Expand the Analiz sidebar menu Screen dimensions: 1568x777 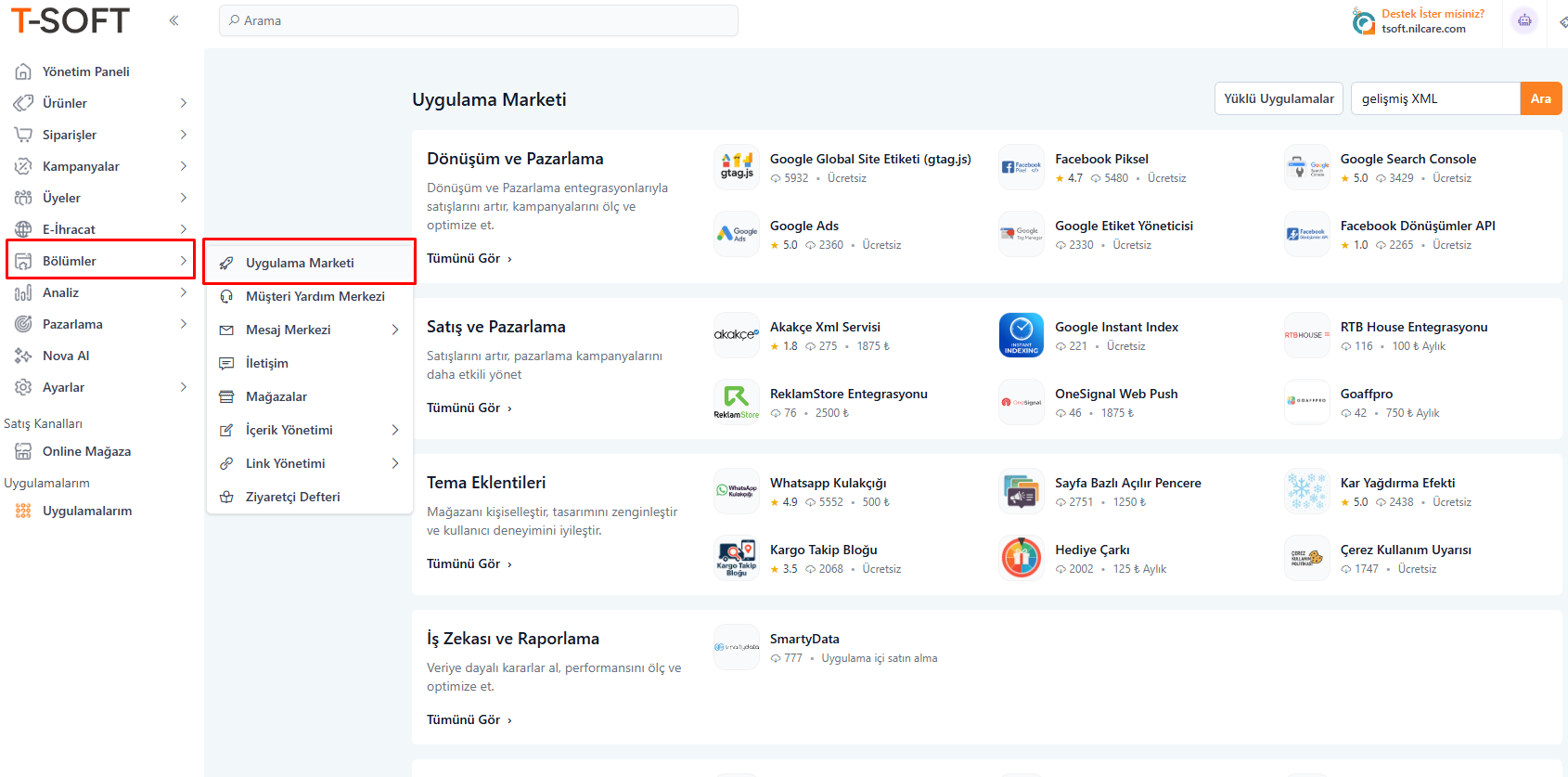(x=183, y=292)
